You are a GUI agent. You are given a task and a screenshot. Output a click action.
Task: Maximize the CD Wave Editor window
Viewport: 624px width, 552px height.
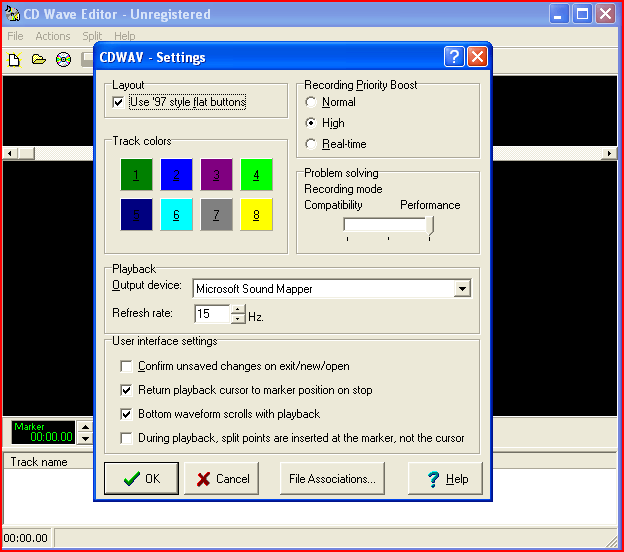[583, 14]
